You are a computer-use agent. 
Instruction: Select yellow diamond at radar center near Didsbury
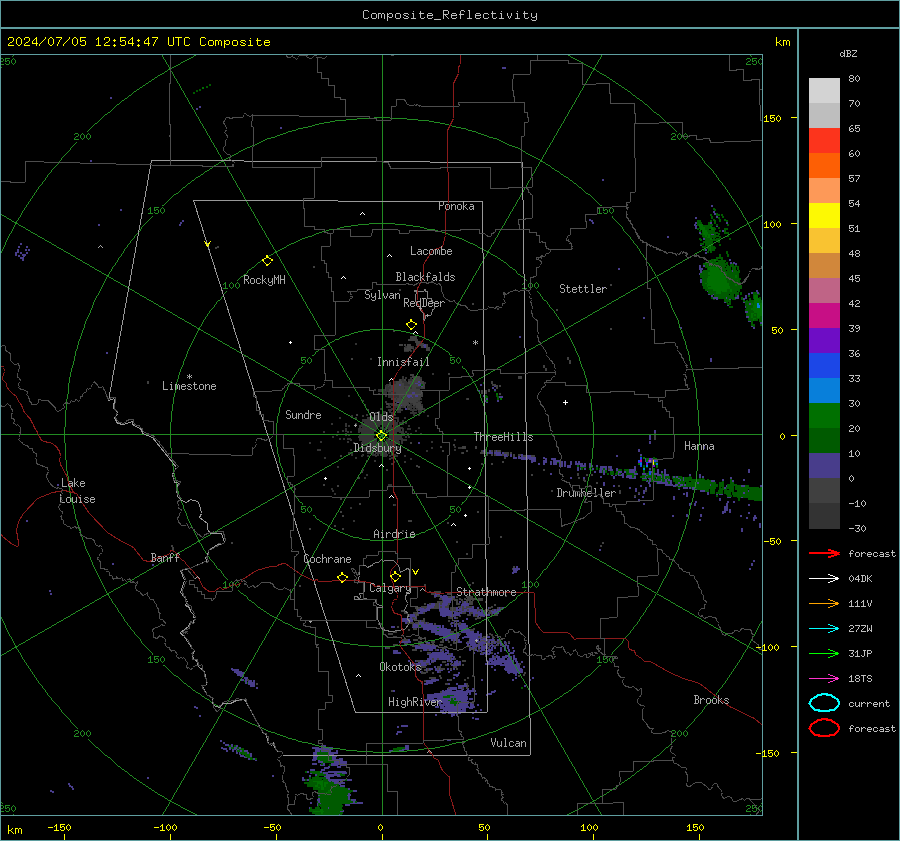click(381, 436)
